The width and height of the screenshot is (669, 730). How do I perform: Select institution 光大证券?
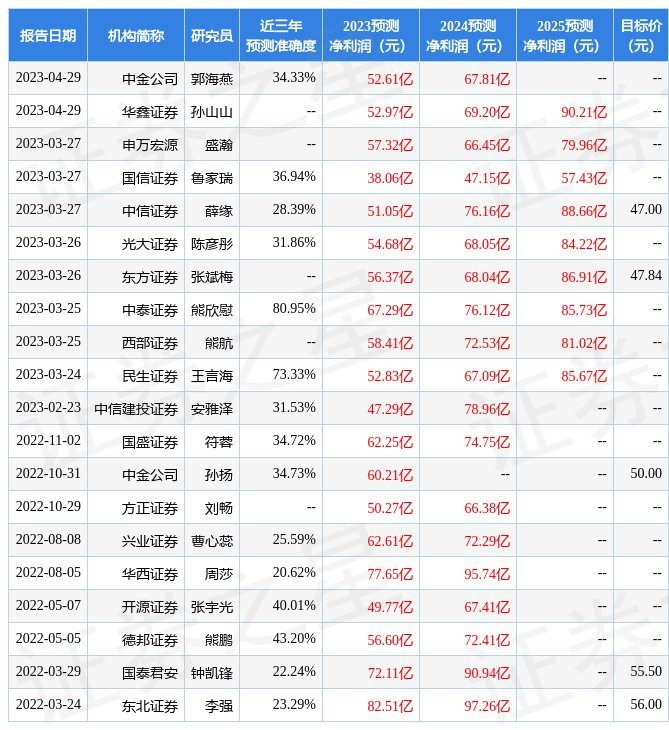pos(150,244)
